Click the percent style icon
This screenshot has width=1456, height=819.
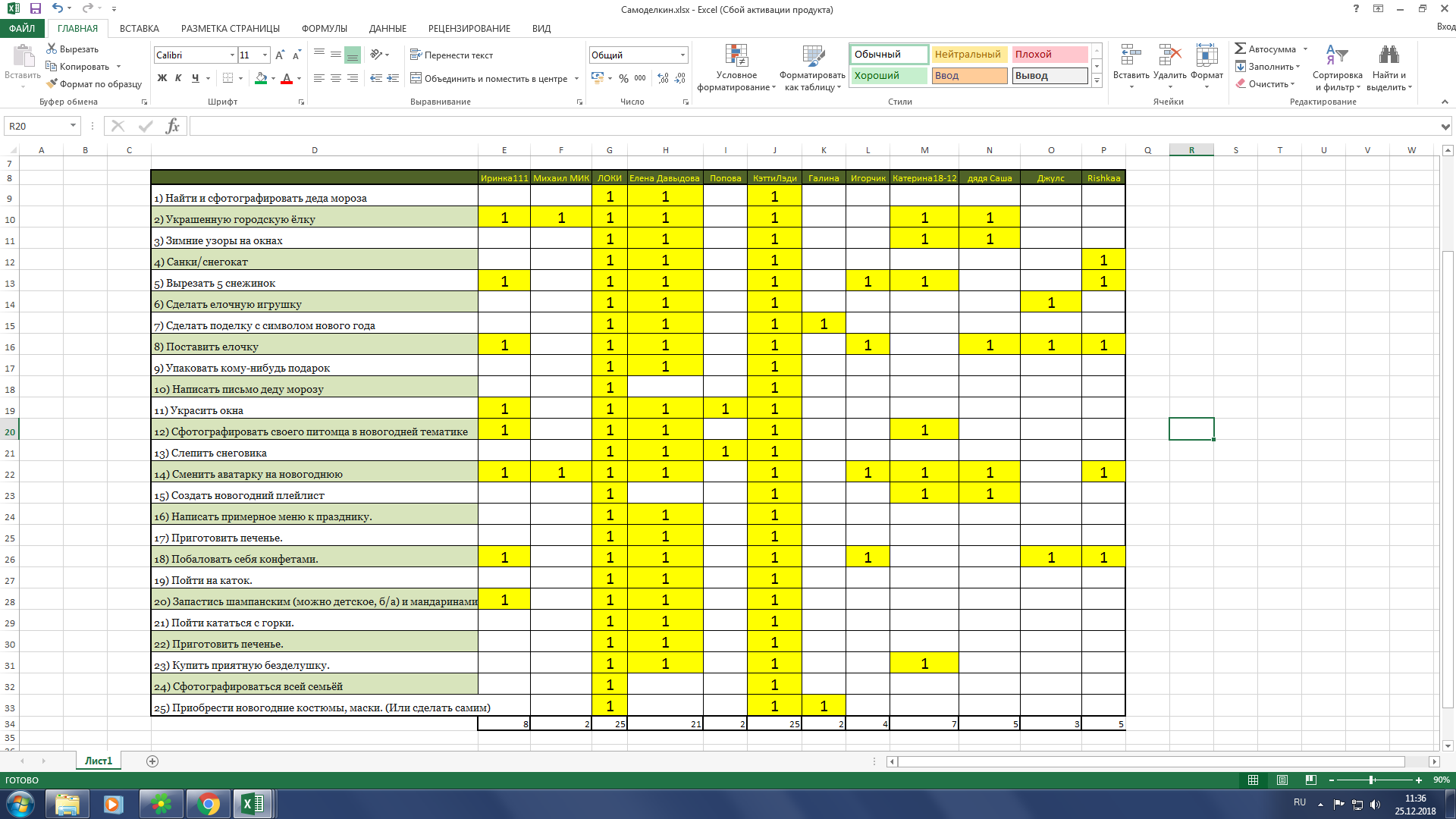[623, 78]
